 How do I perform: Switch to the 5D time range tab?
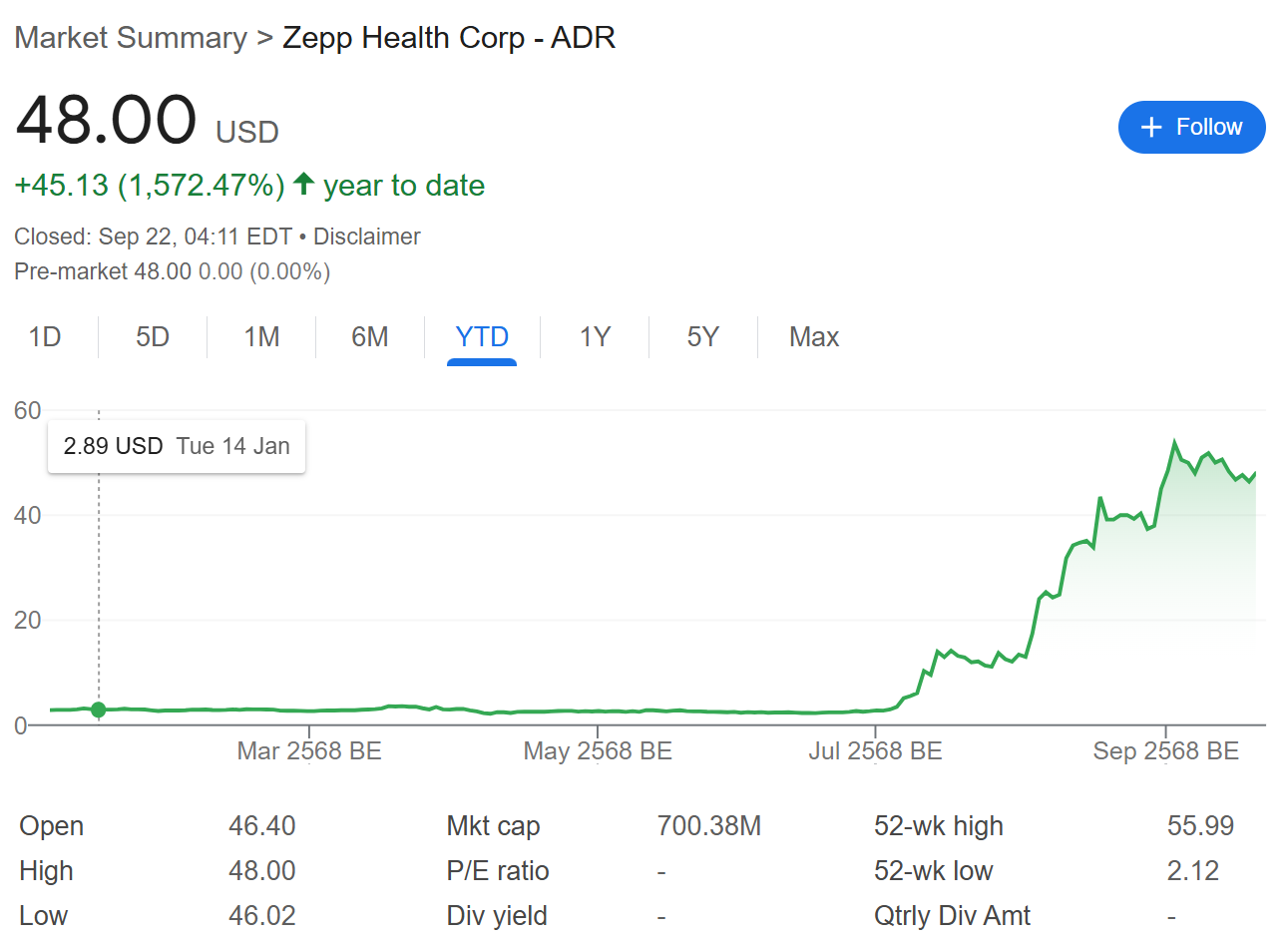click(x=153, y=337)
